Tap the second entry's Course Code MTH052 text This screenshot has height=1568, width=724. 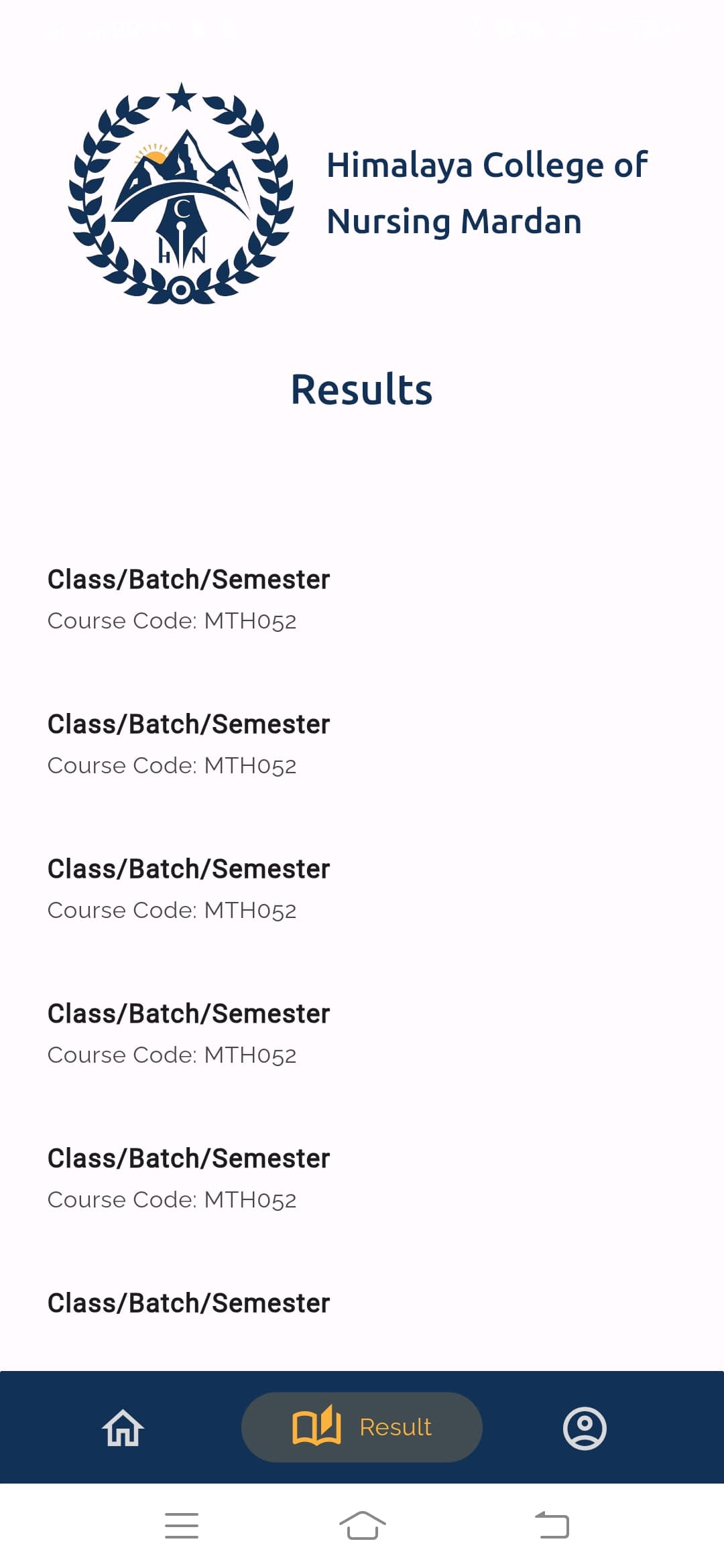coord(172,766)
